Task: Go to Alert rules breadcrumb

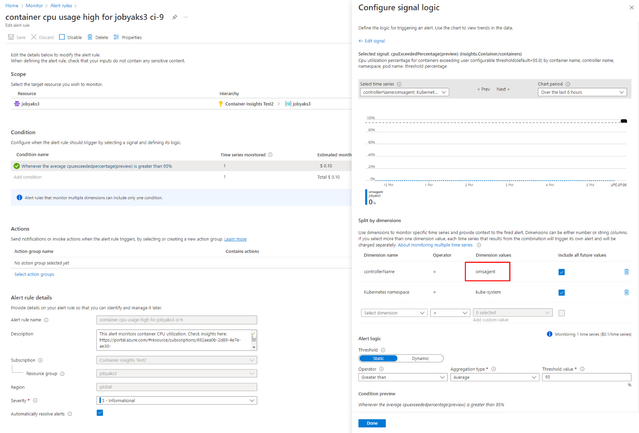Action: [61, 6]
